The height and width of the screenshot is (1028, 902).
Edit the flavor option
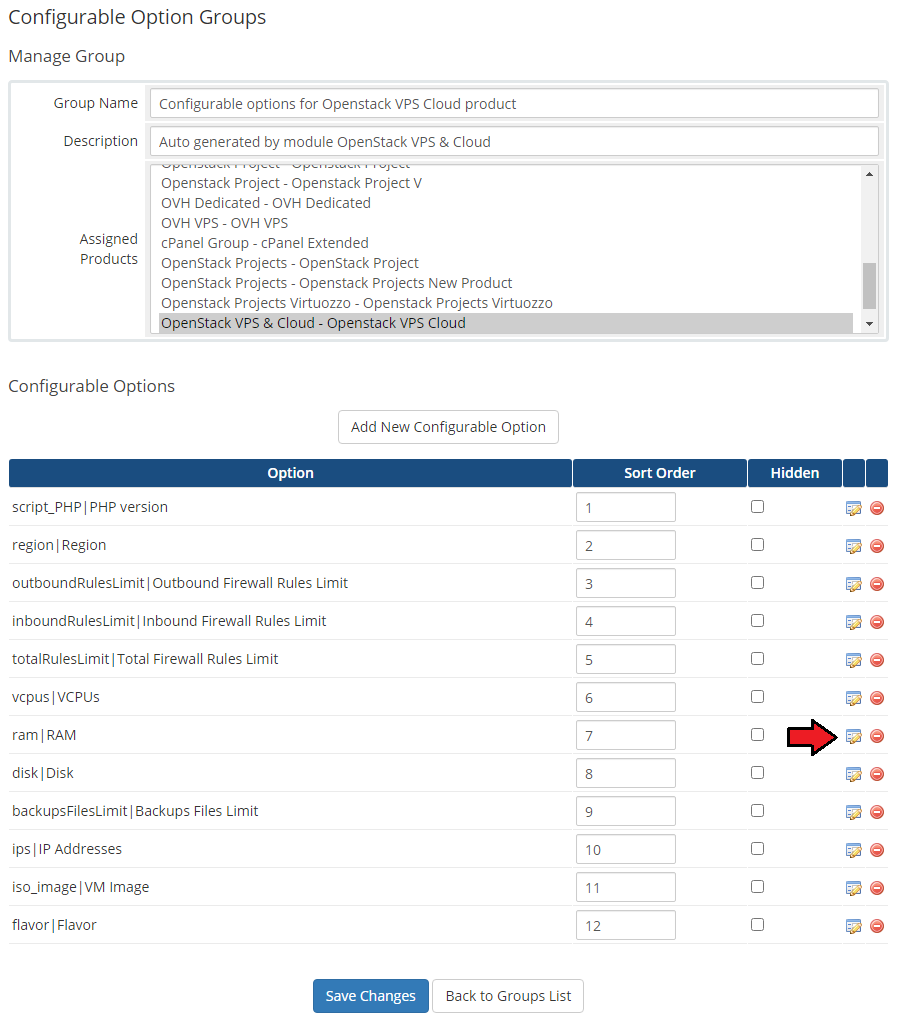[853, 926]
